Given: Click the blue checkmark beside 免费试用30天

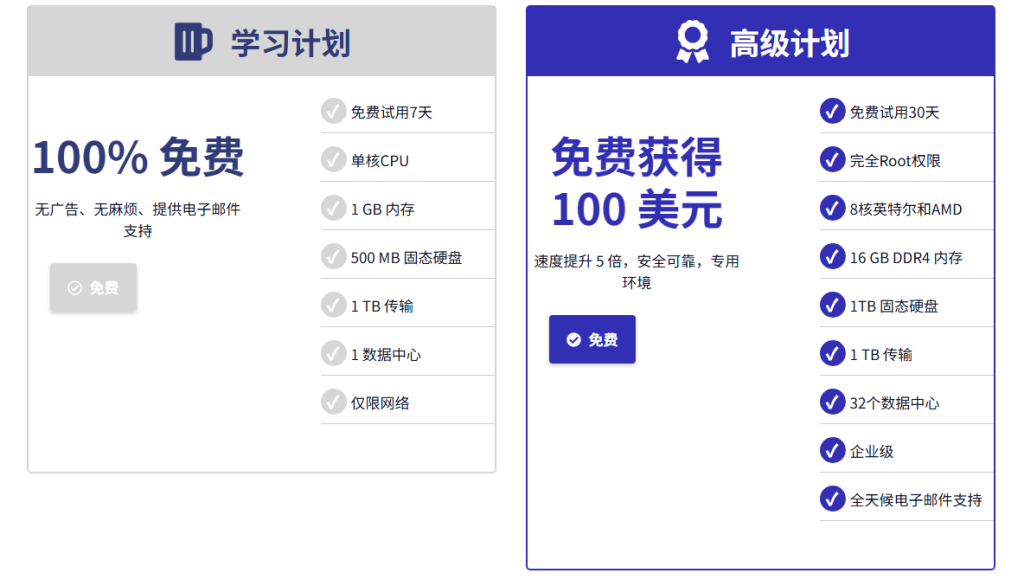Looking at the screenshot, I should tap(832, 111).
